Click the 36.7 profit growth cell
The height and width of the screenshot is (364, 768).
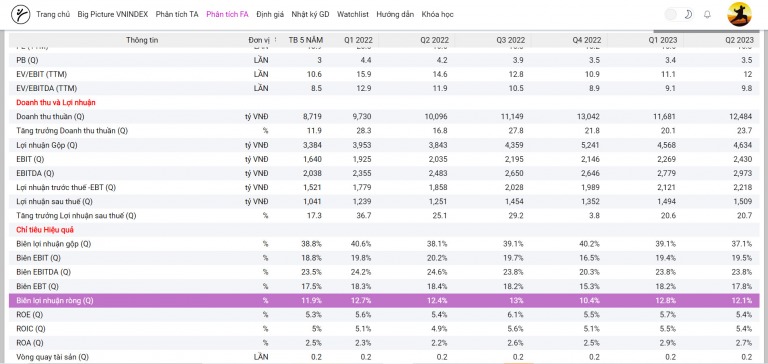[365, 216]
